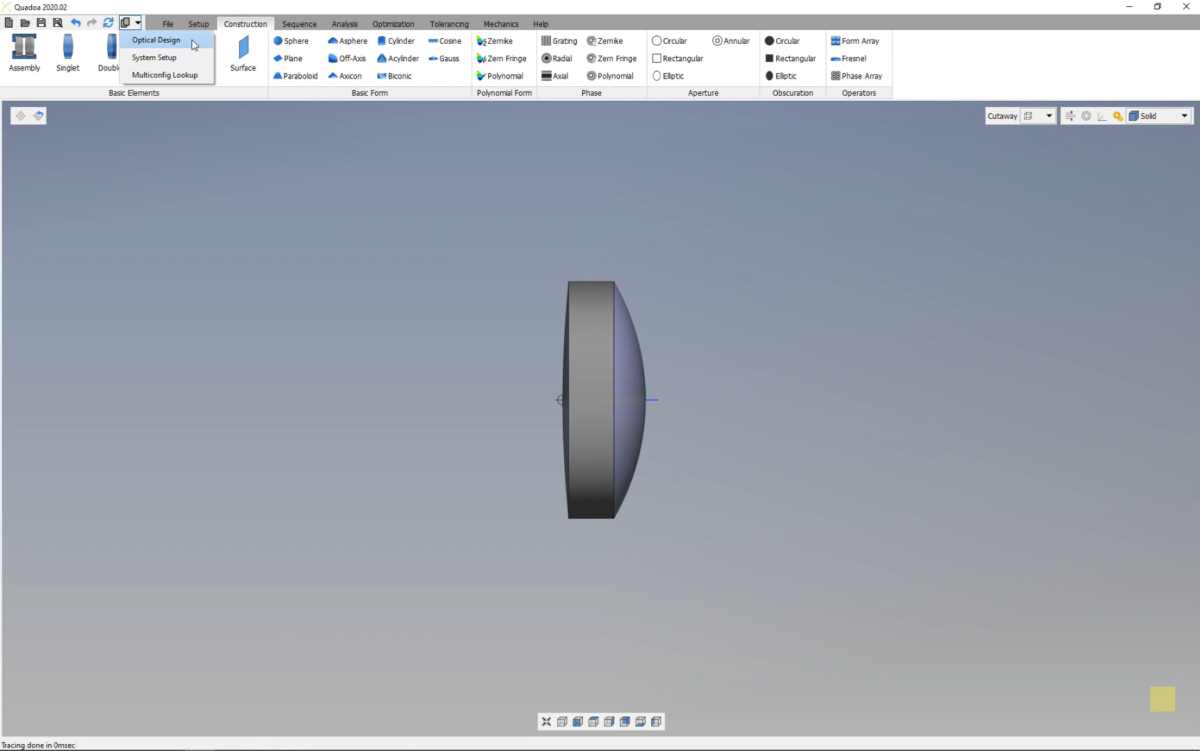Add a Phase Array operator

tap(857, 76)
